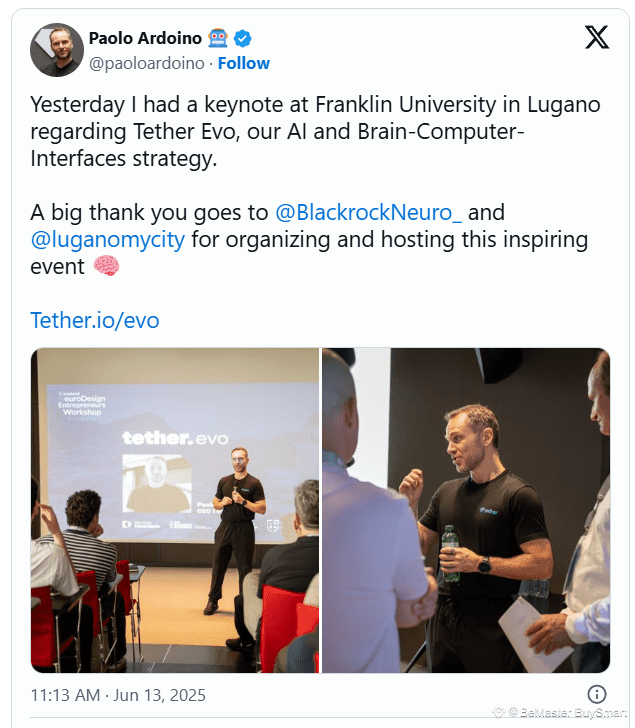Open the @paoloardoino handle
635x728 pixels.
point(147,63)
